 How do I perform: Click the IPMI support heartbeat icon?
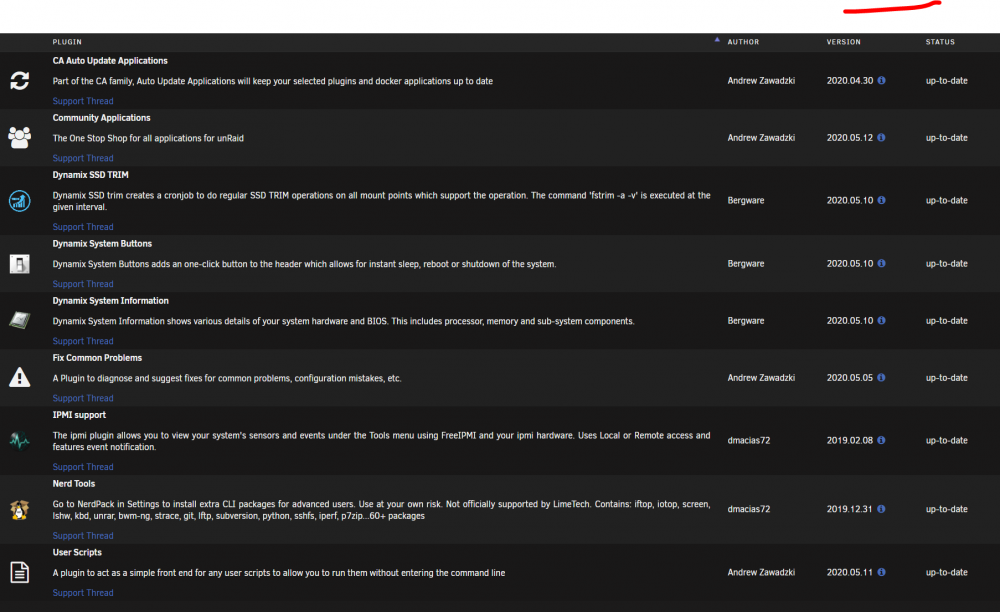[x=20, y=440]
